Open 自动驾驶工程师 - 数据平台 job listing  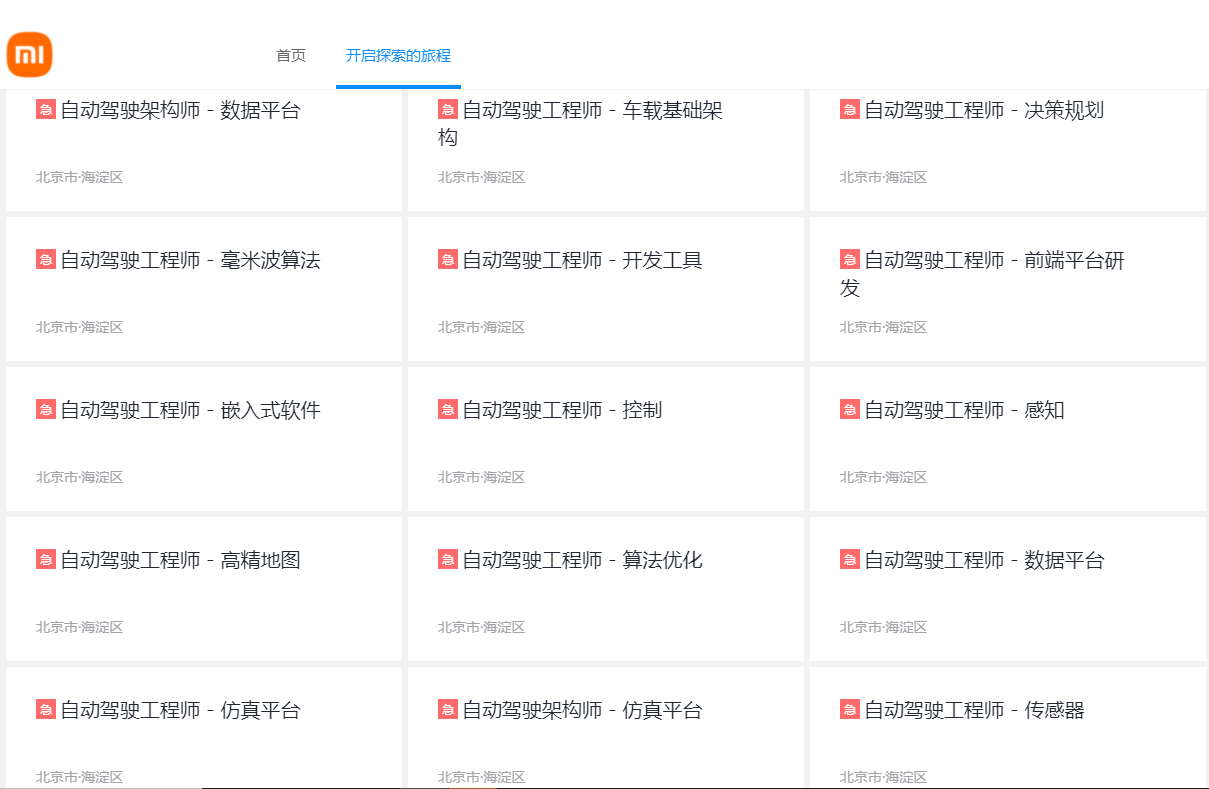click(x=983, y=561)
